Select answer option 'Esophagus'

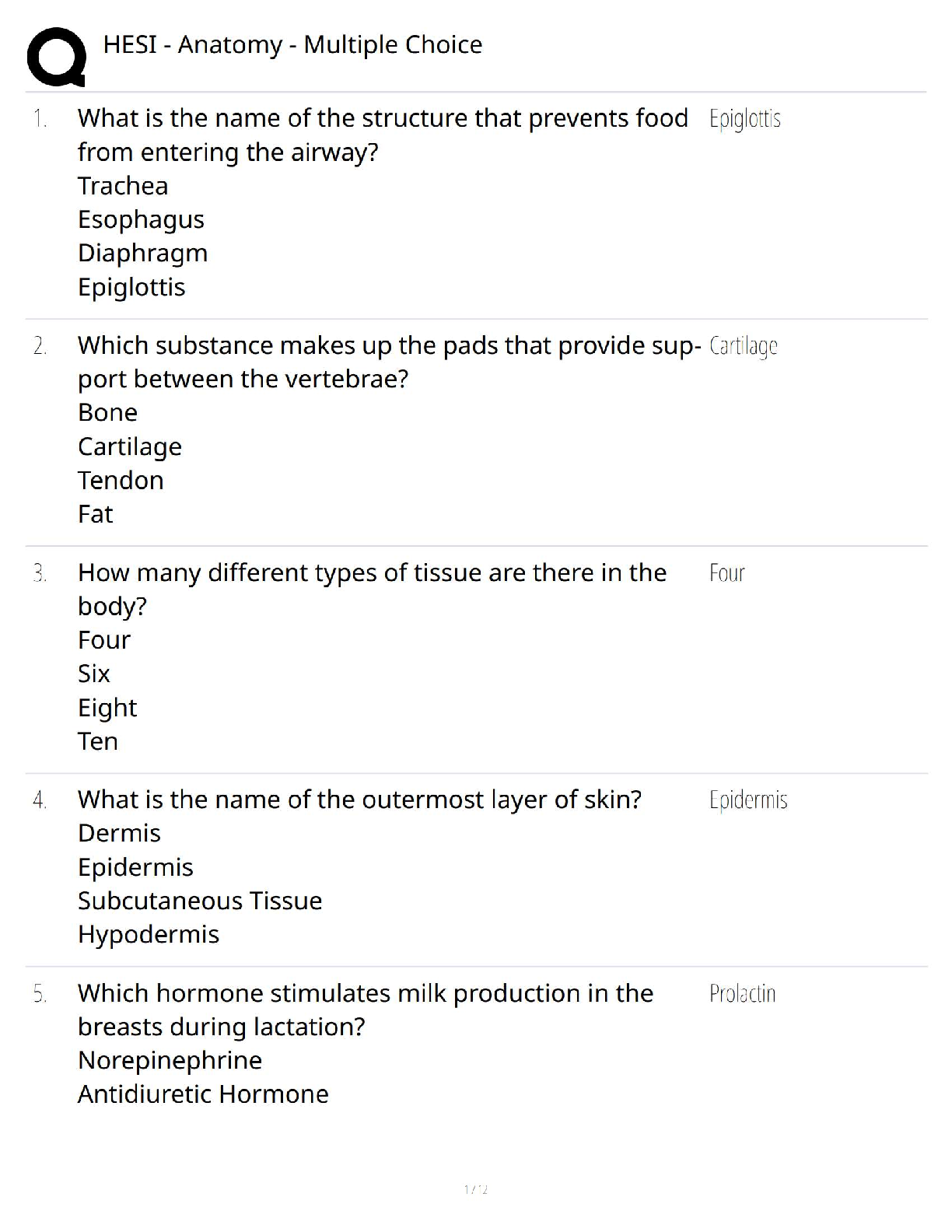click(x=141, y=219)
